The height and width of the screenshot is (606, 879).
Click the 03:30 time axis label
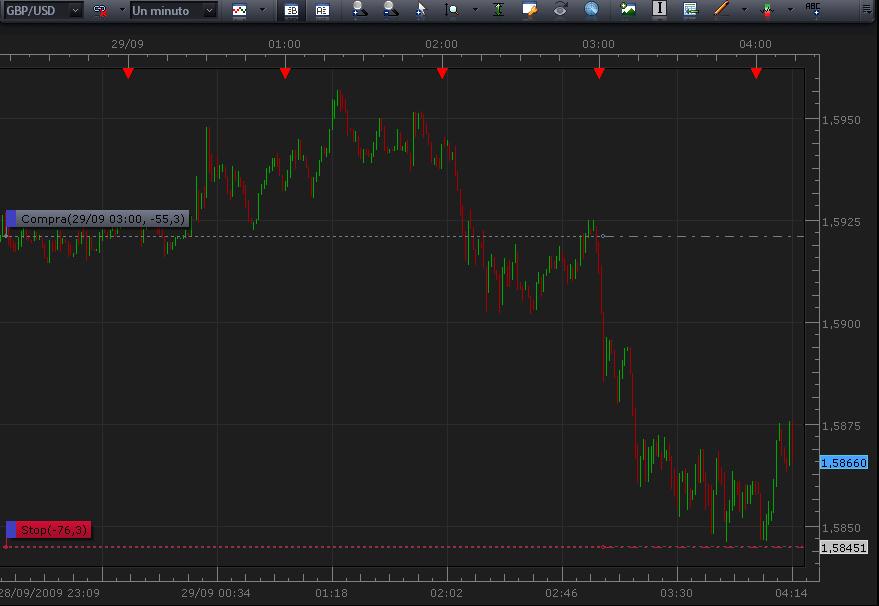coord(677,593)
